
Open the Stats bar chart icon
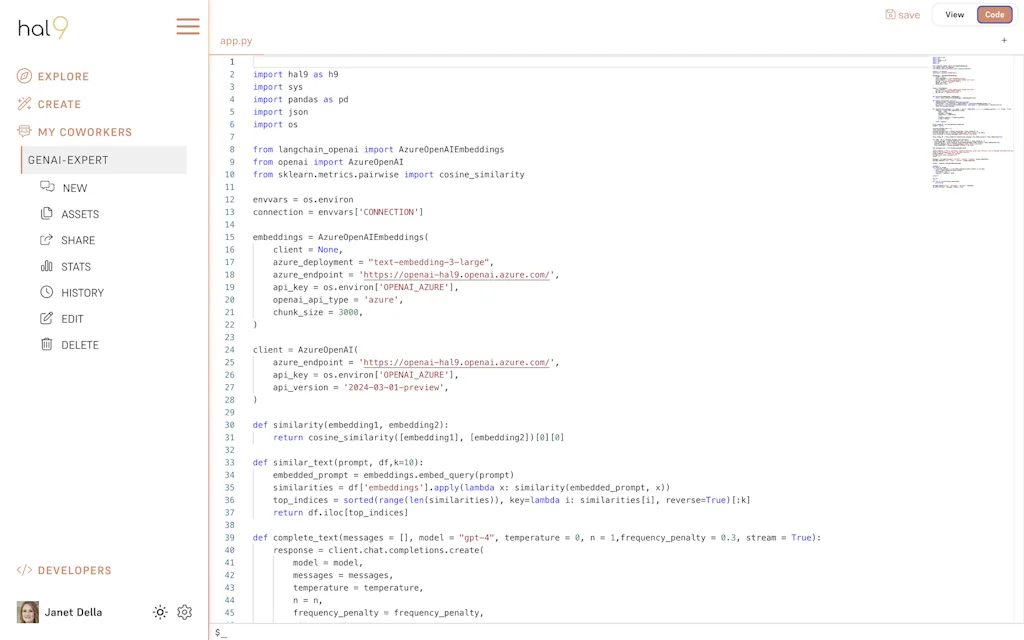(x=46, y=266)
